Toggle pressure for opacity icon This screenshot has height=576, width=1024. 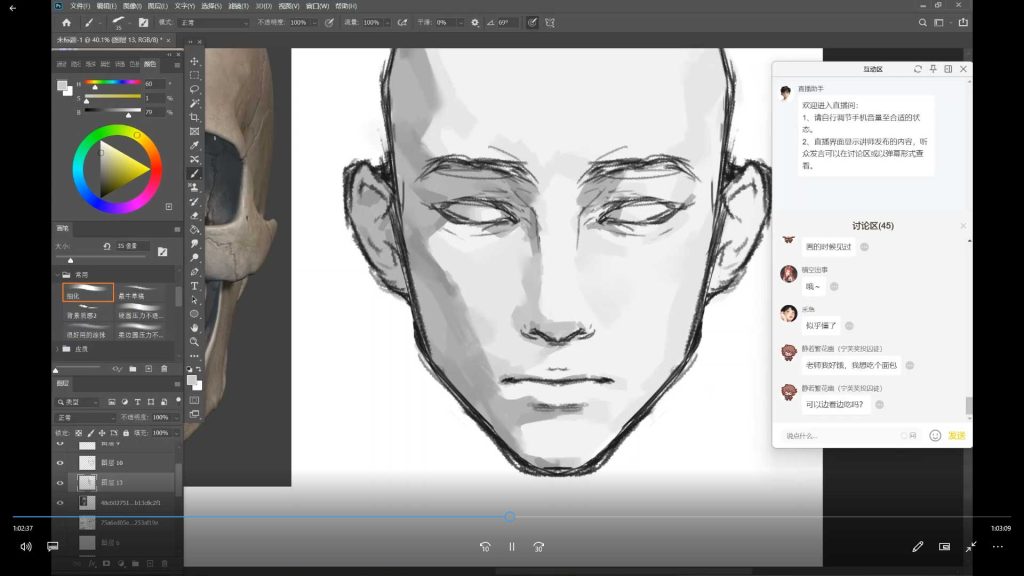329,22
